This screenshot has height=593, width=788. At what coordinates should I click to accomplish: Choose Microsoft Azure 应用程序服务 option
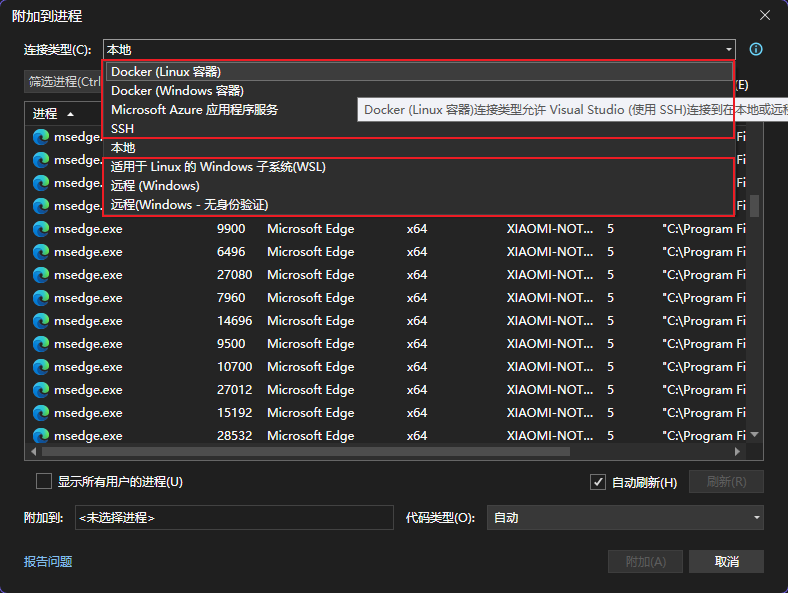194,110
